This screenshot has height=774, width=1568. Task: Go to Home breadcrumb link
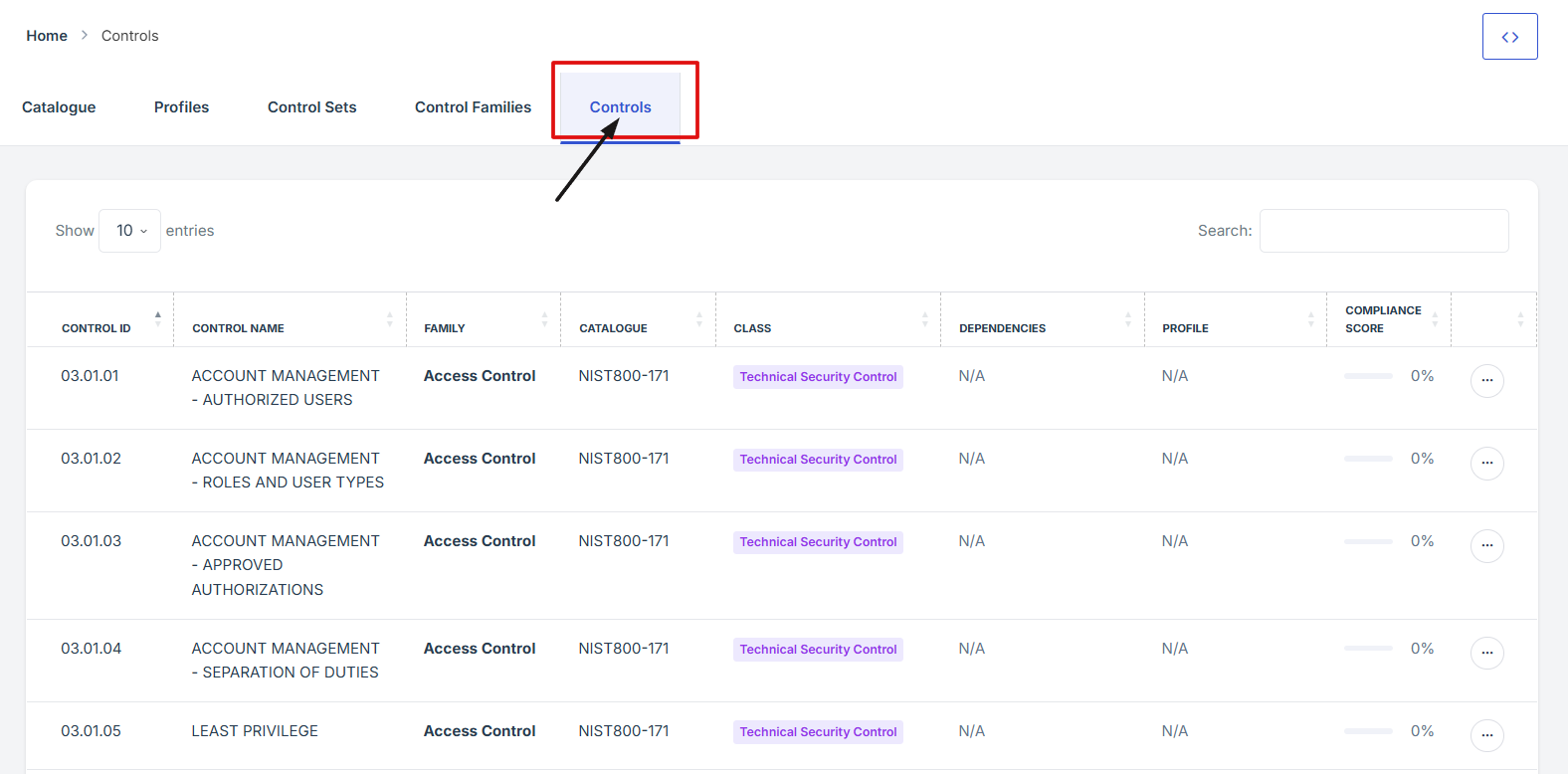(47, 36)
